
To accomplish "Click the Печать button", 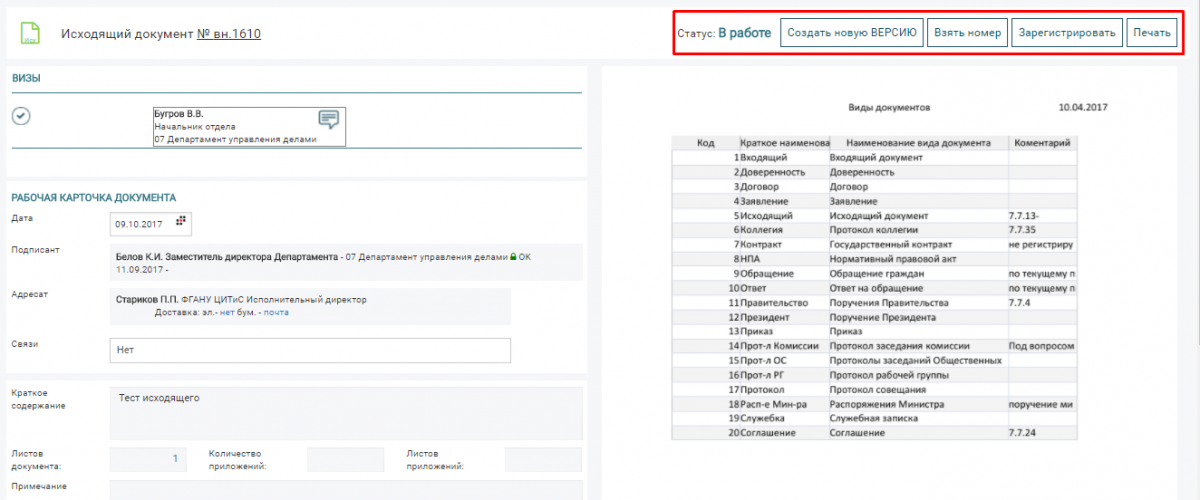I will [1152, 33].
